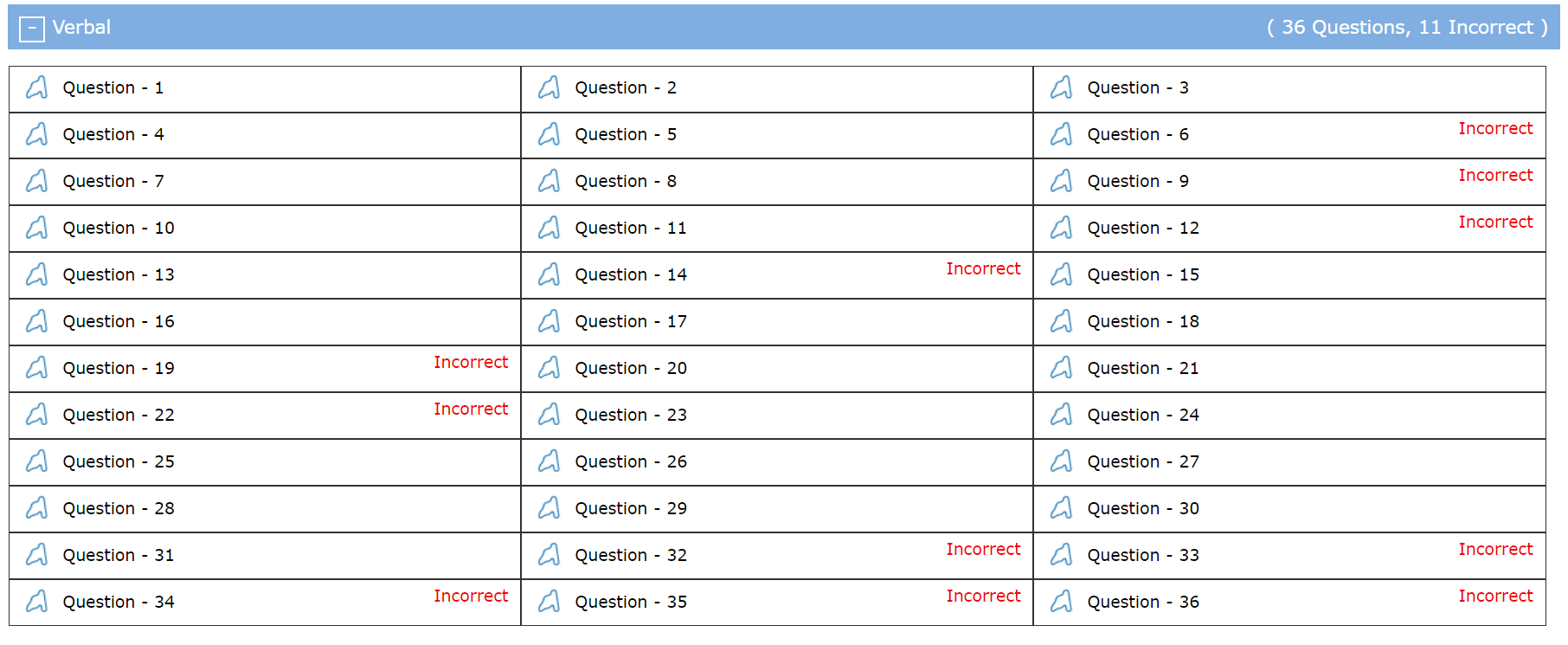Image resolution: width=1568 pixels, height=645 pixels.
Task: Click the quill icon beside Question - 23
Action: point(549,414)
